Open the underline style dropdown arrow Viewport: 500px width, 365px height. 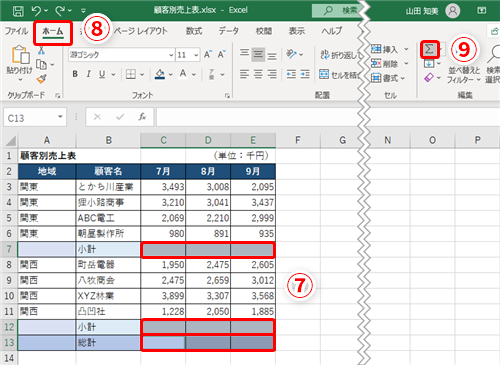tap(113, 74)
